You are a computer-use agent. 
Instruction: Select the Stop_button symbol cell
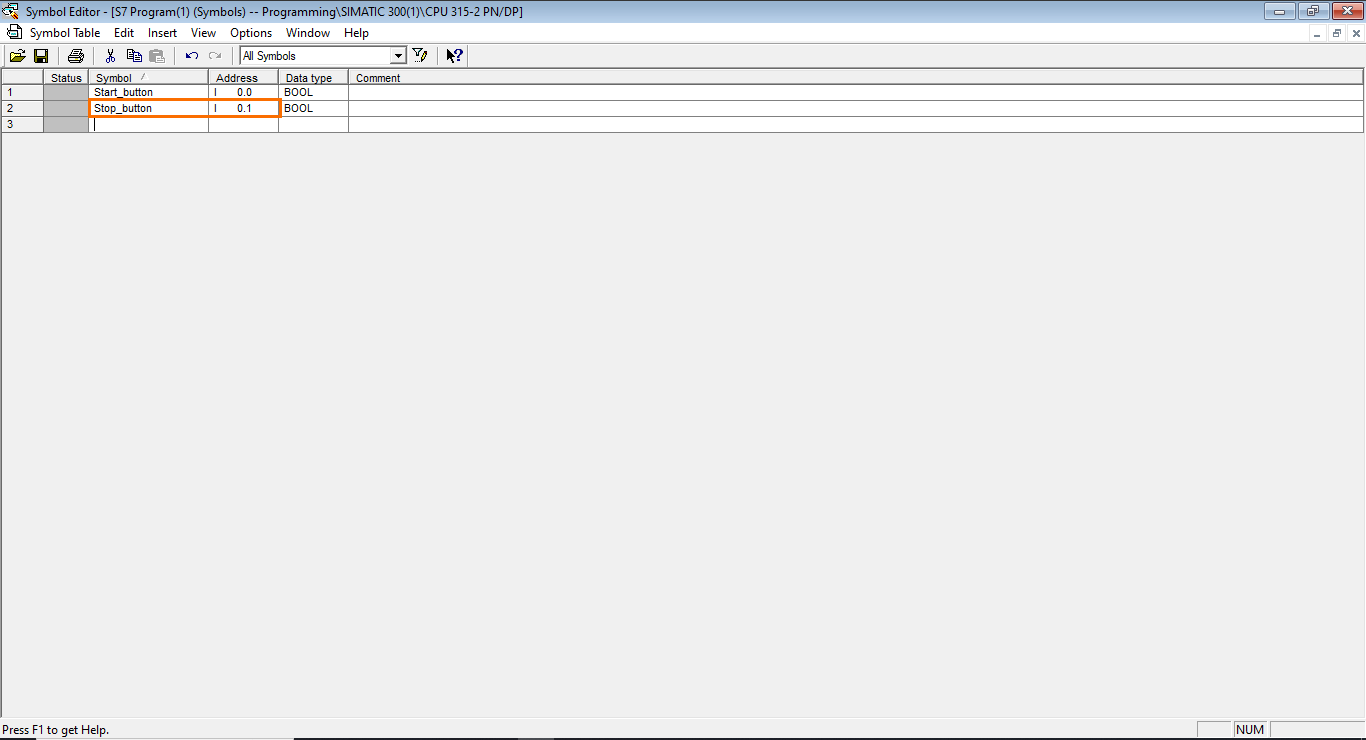[148, 108]
